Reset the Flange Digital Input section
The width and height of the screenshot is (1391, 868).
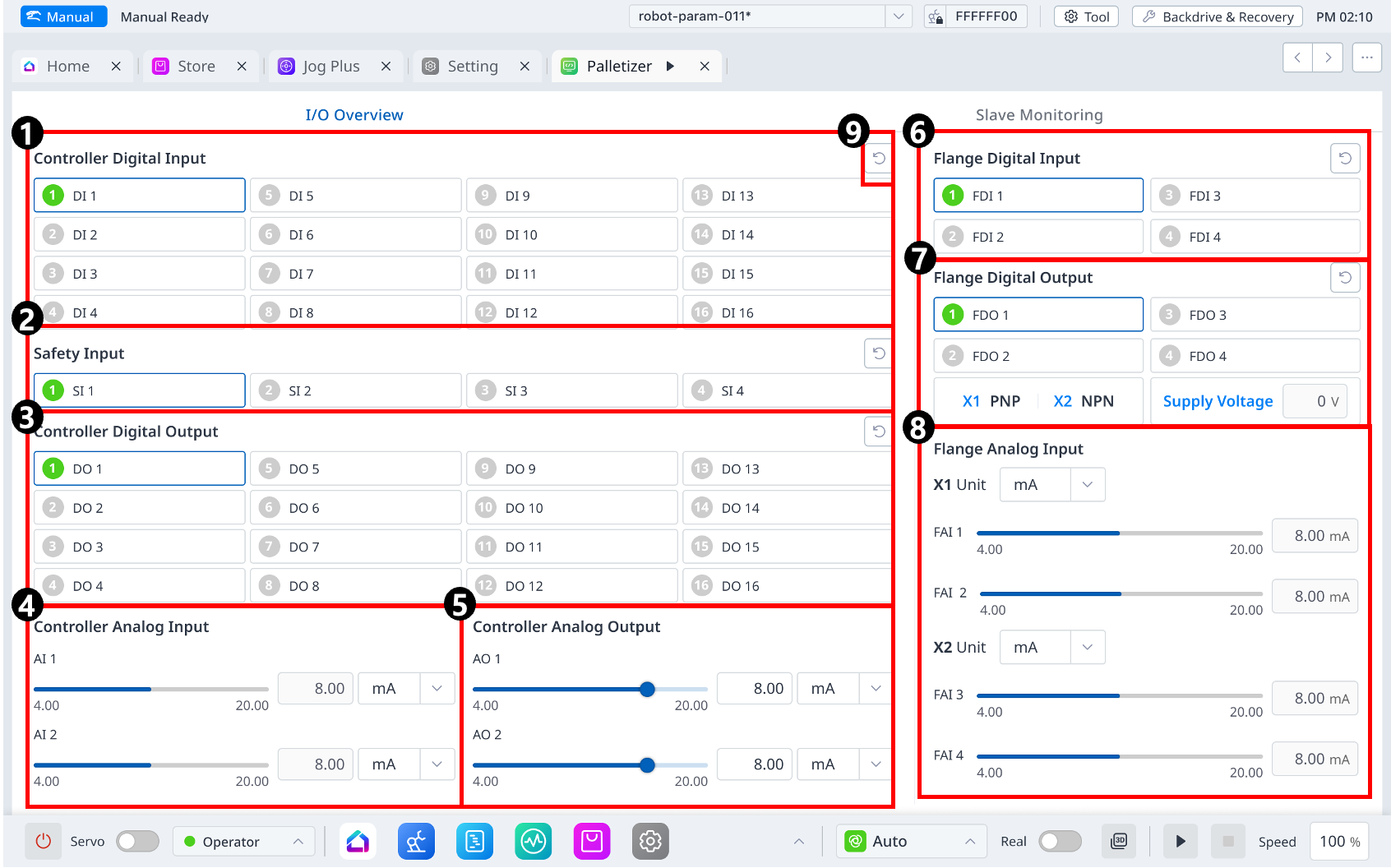pyautogui.click(x=1345, y=158)
